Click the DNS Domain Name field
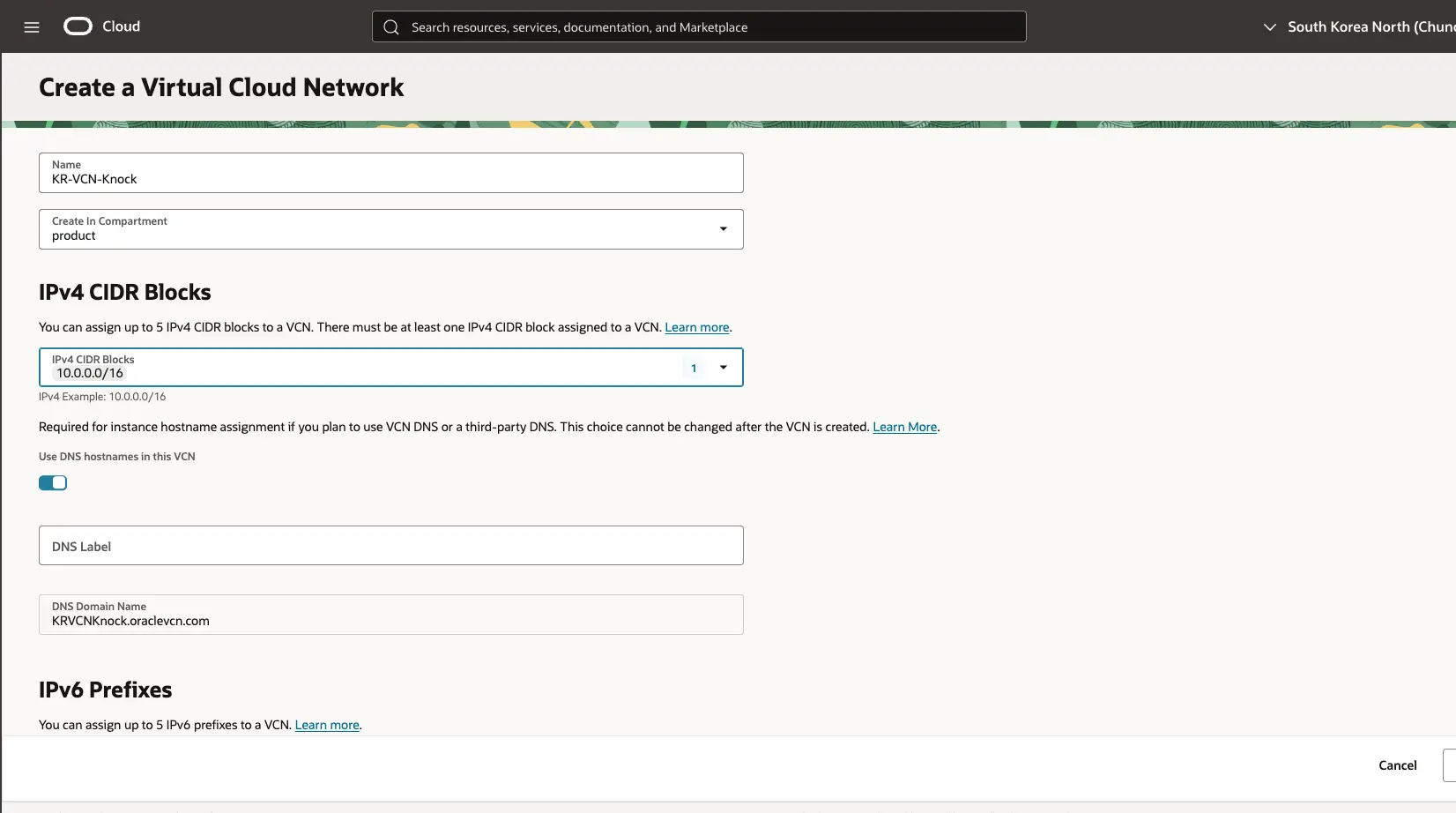 [x=390, y=615]
